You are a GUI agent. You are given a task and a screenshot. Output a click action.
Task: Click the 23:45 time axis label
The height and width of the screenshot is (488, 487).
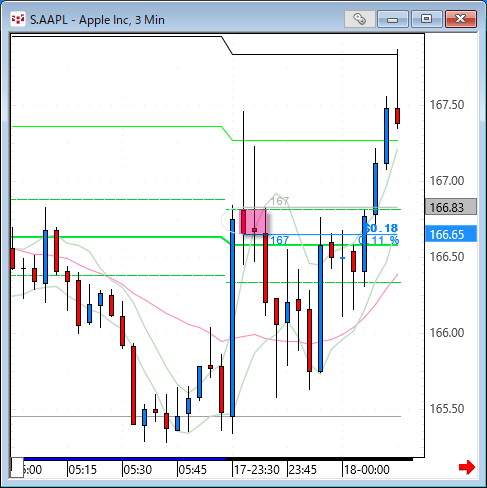click(302, 470)
